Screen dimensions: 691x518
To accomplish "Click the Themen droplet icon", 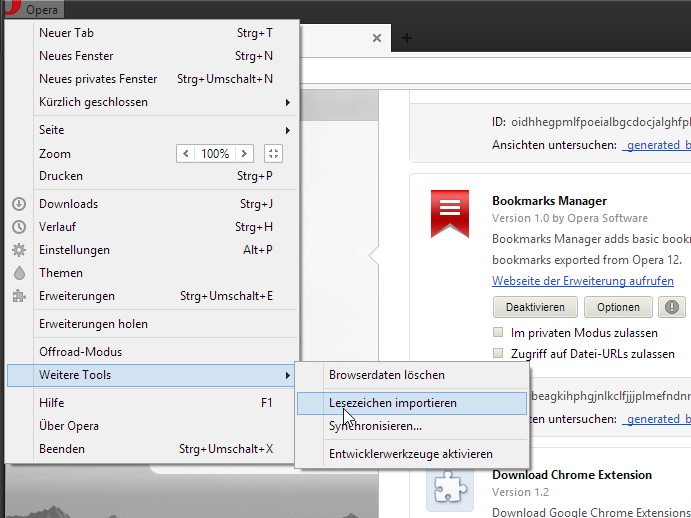I will 19,273.
